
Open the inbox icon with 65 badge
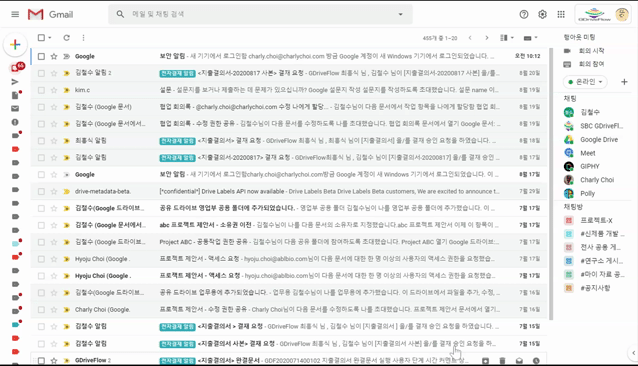[16, 68]
